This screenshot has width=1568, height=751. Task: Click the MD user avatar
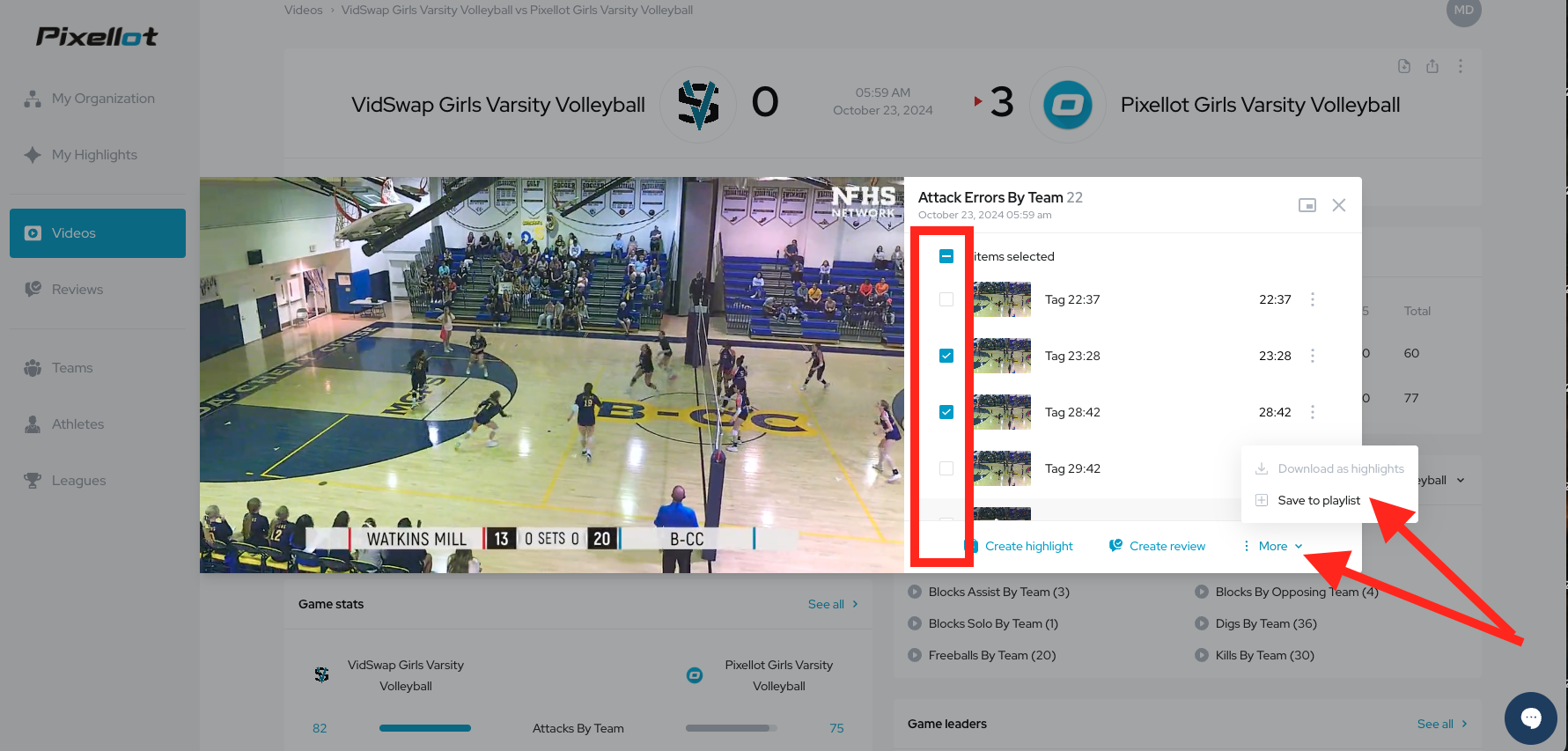(x=1463, y=10)
